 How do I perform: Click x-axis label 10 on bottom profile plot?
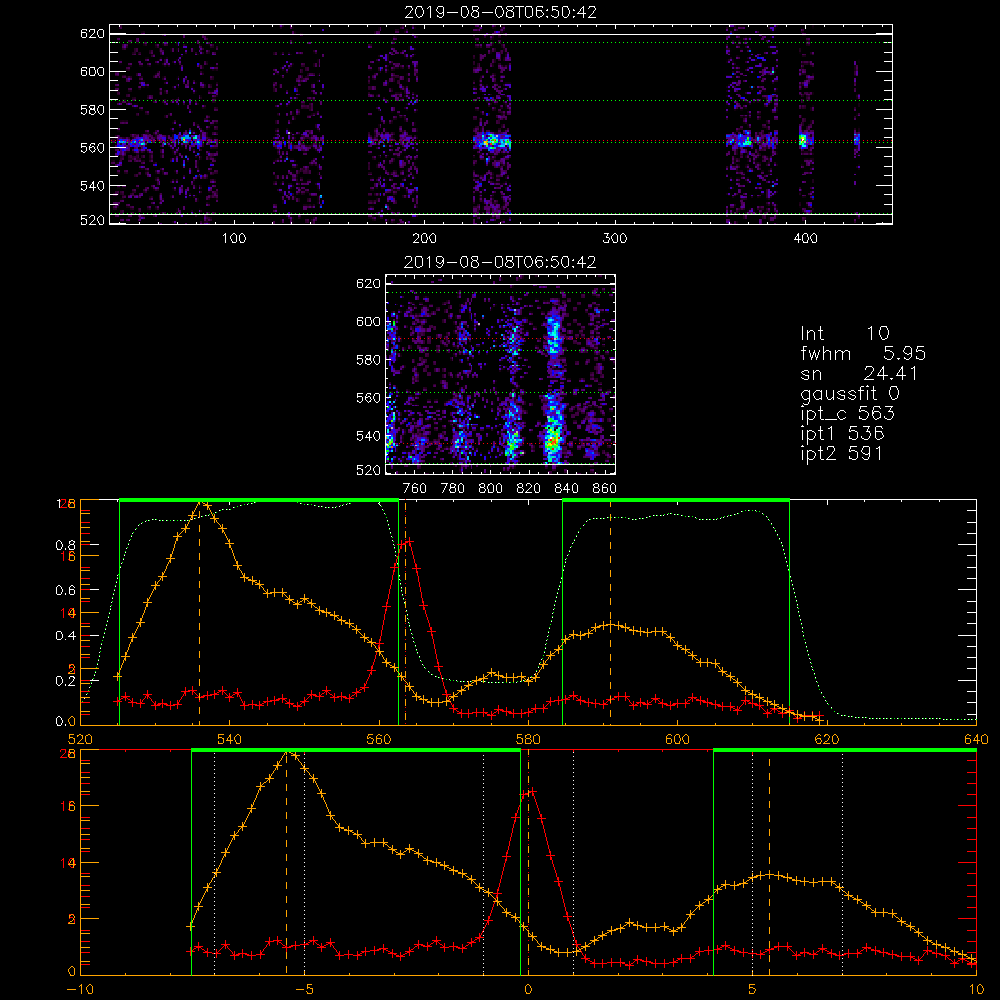click(x=976, y=990)
